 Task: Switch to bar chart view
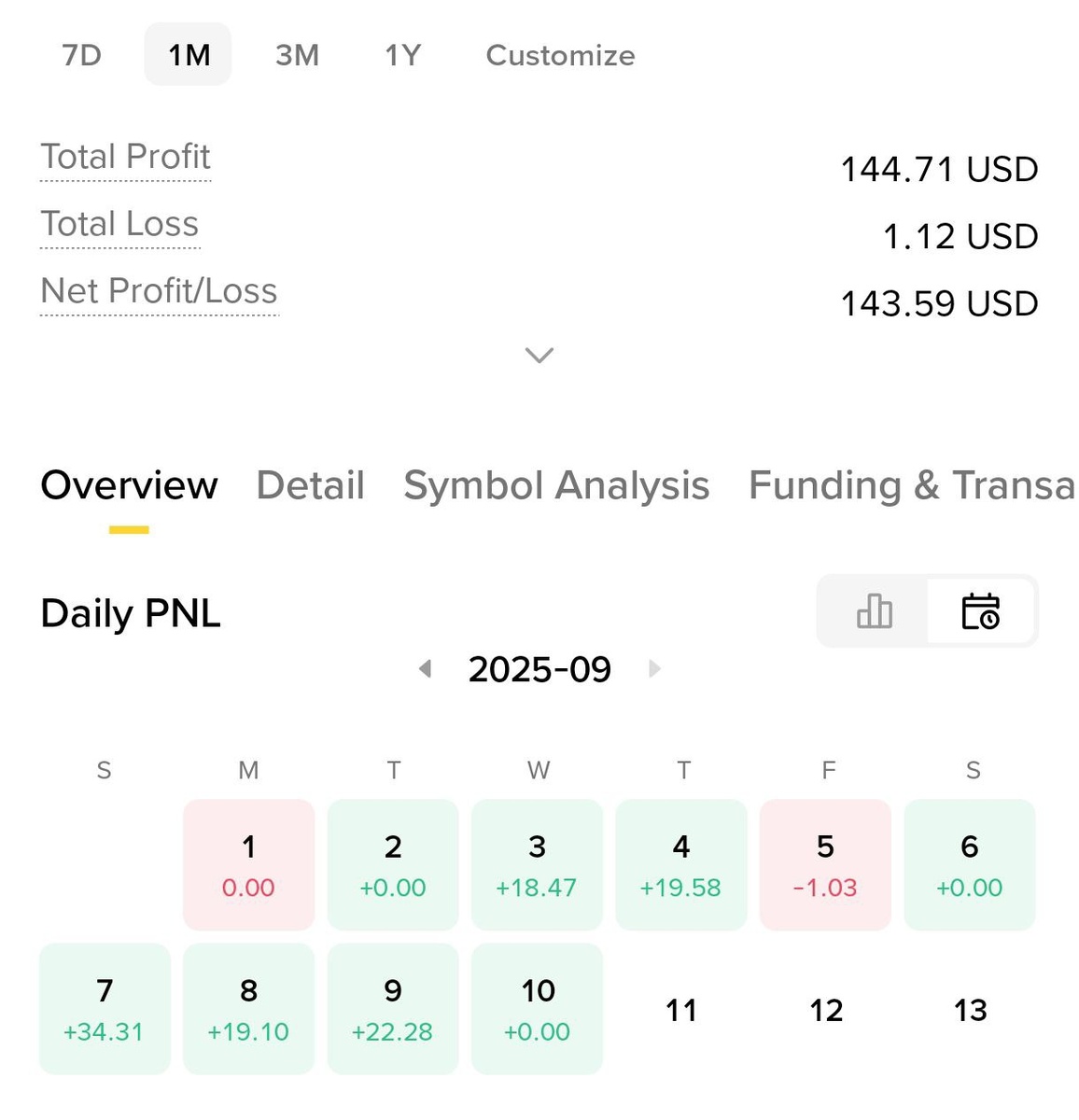[x=874, y=611]
